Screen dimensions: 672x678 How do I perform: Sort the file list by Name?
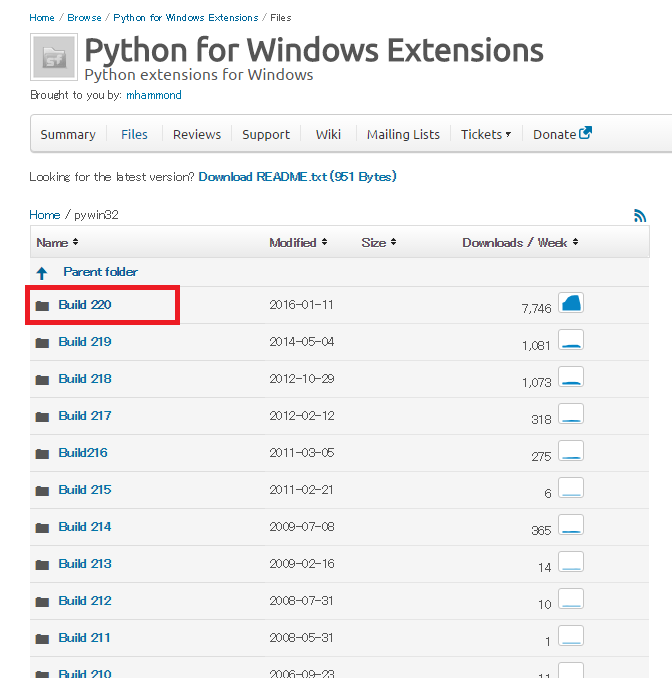coord(57,243)
